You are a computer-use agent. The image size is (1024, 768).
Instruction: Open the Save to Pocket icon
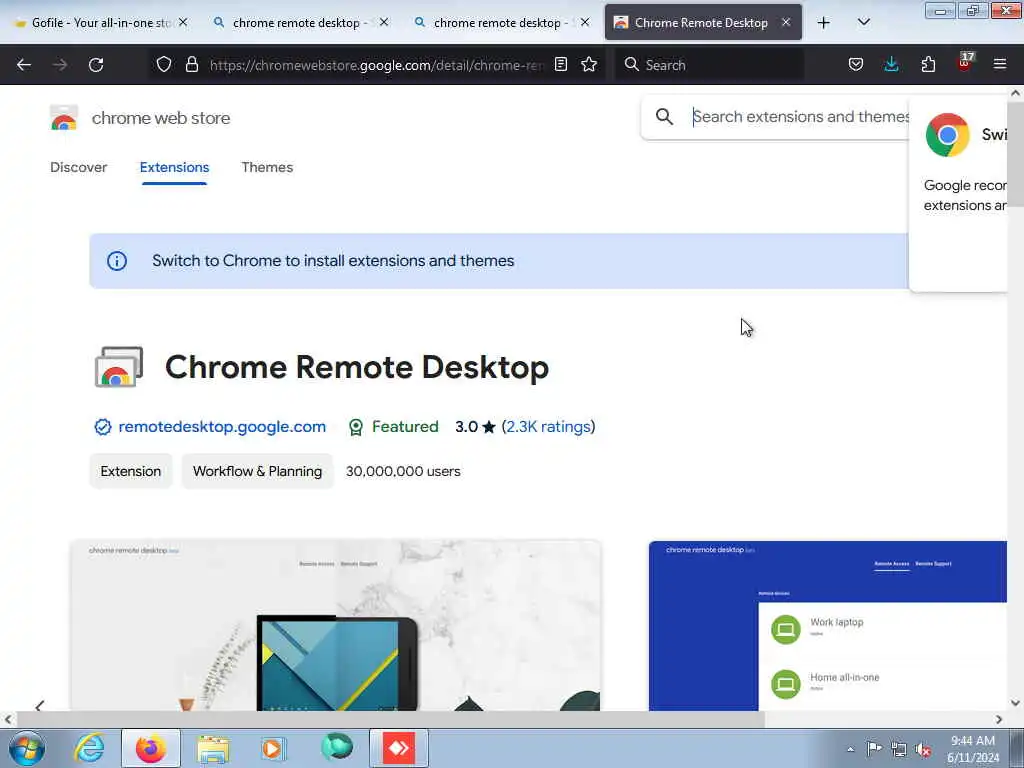point(856,64)
